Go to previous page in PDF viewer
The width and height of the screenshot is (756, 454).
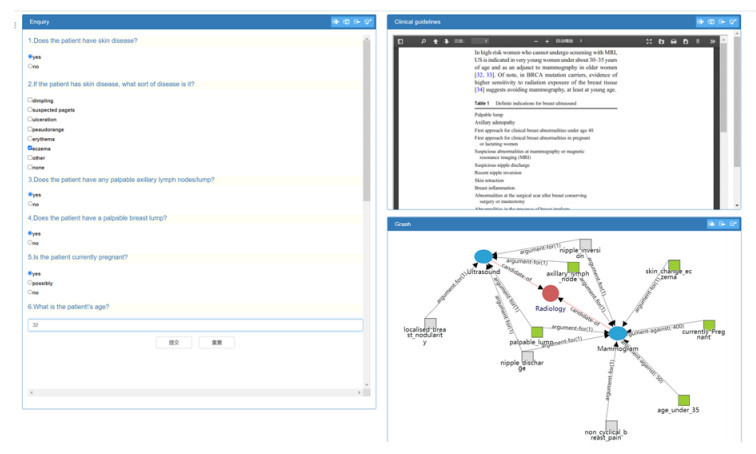[x=436, y=41]
